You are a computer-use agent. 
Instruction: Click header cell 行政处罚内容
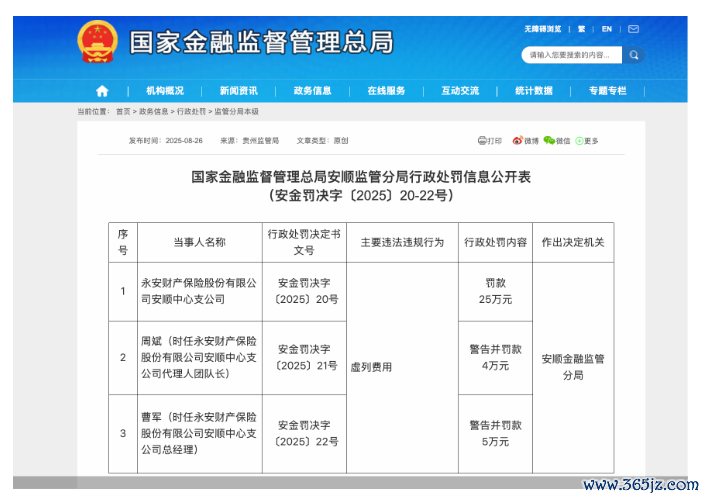[x=495, y=242]
